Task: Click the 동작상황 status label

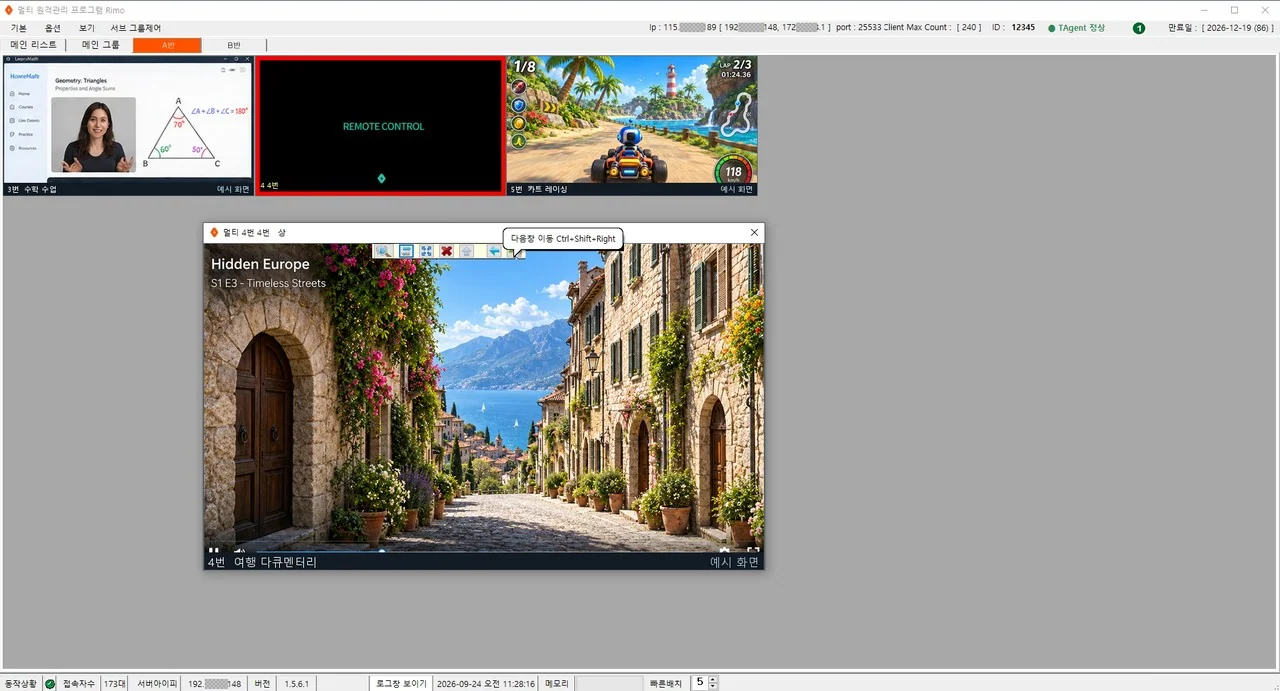Action: point(20,683)
